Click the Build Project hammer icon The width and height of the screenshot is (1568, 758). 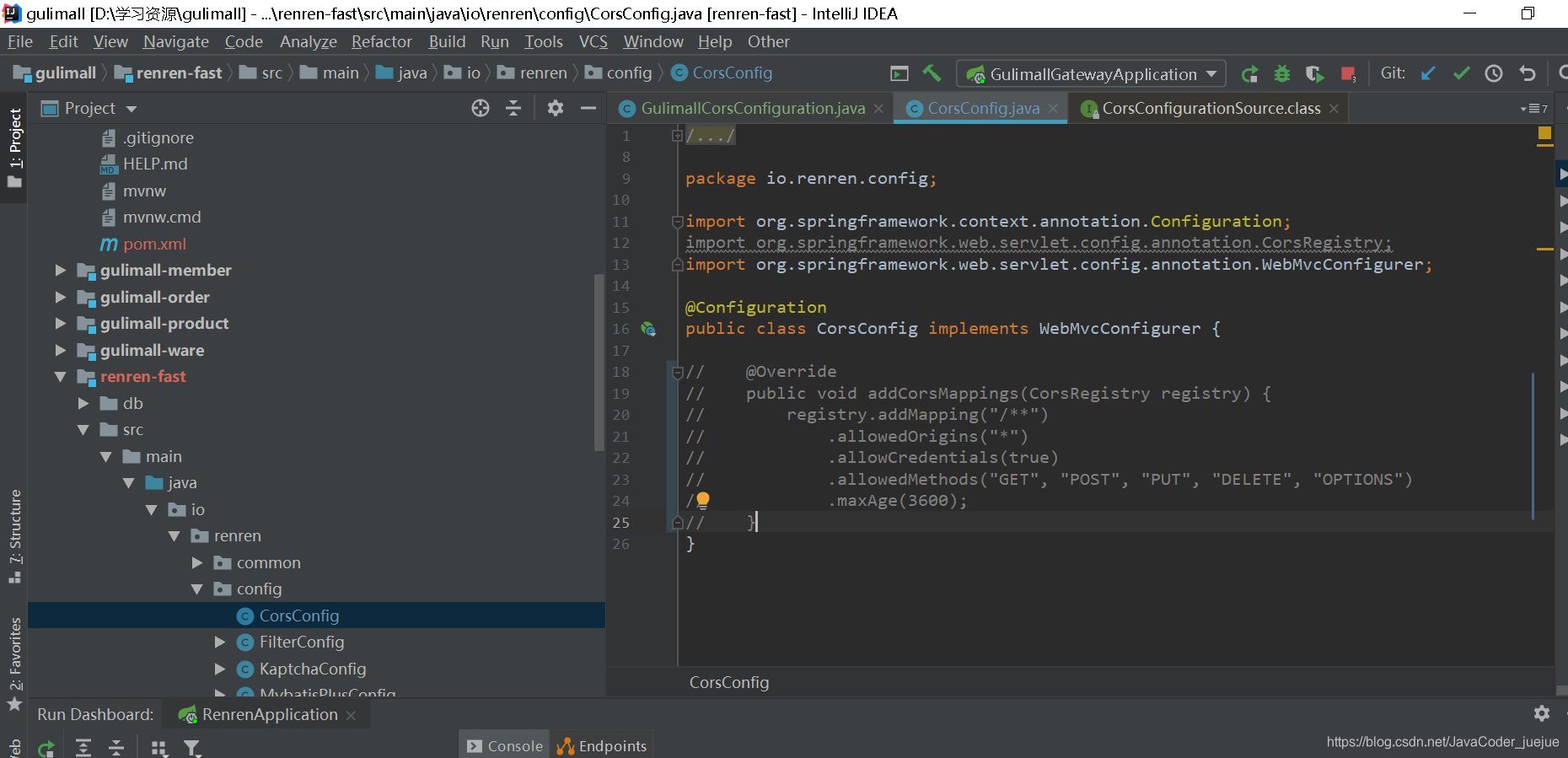[932, 73]
